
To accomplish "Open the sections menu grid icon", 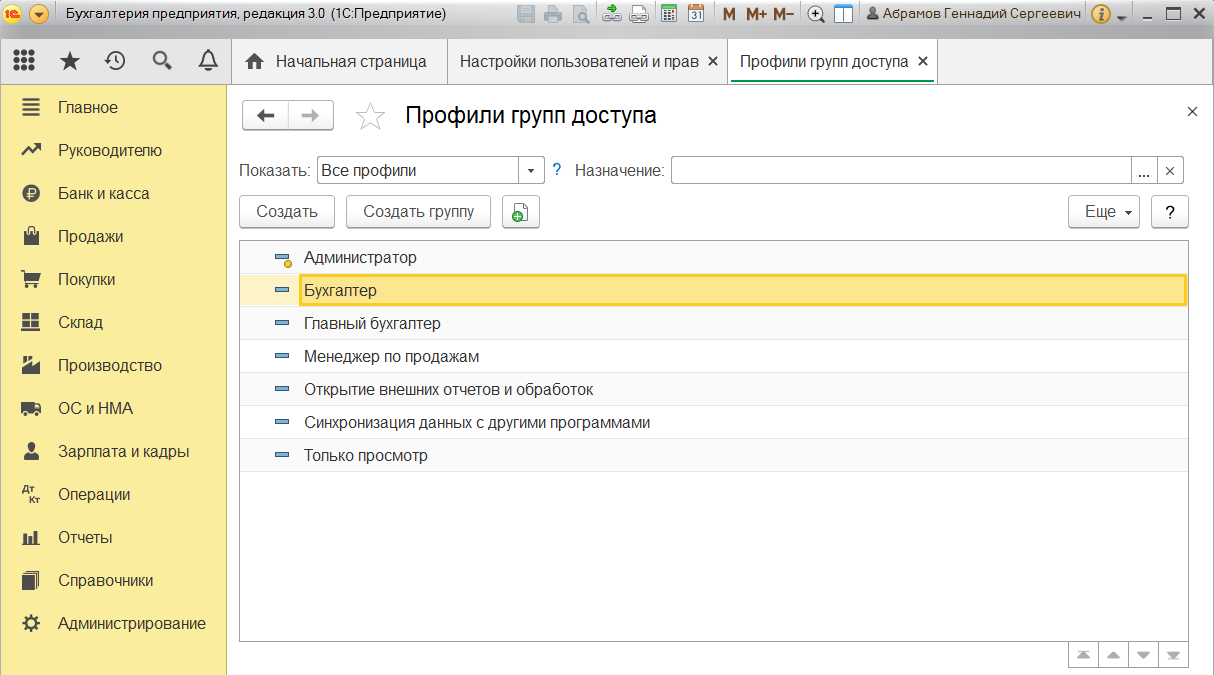I will (x=24, y=61).
